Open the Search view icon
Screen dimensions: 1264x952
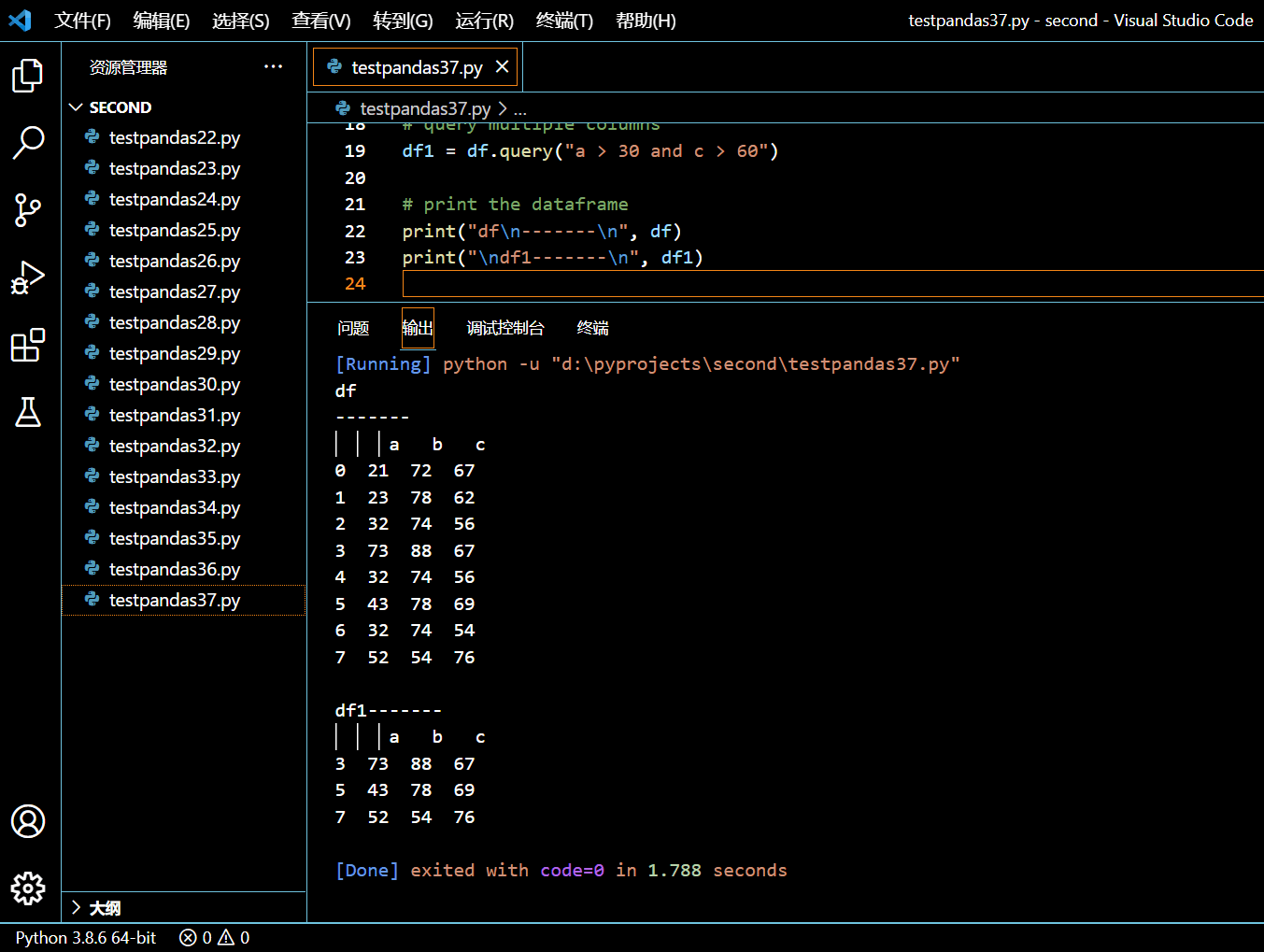(x=28, y=143)
